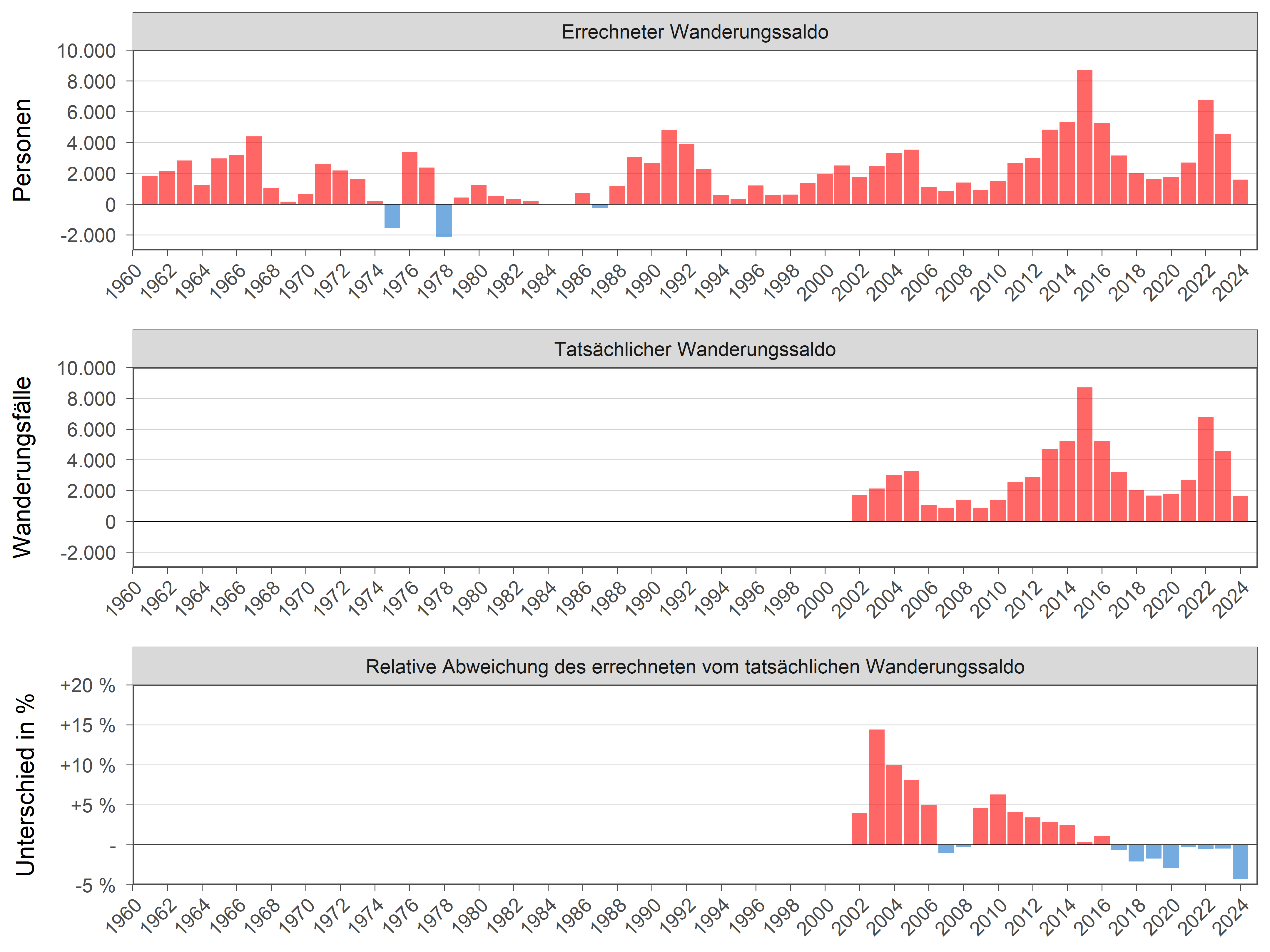The width and height of the screenshot is (1270, 952).
Task: Click the last blue bar in bottom chart
Action: (1240, 861)
